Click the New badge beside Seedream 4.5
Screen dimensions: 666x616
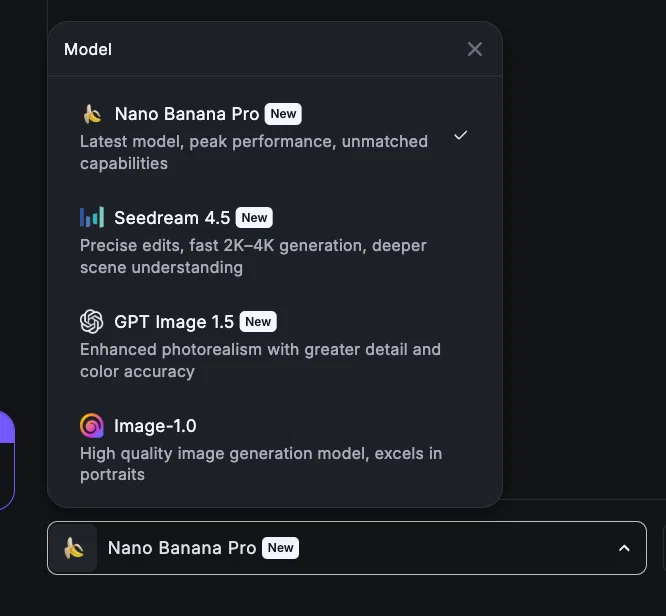pyautogui.click(x=254, y=218)
